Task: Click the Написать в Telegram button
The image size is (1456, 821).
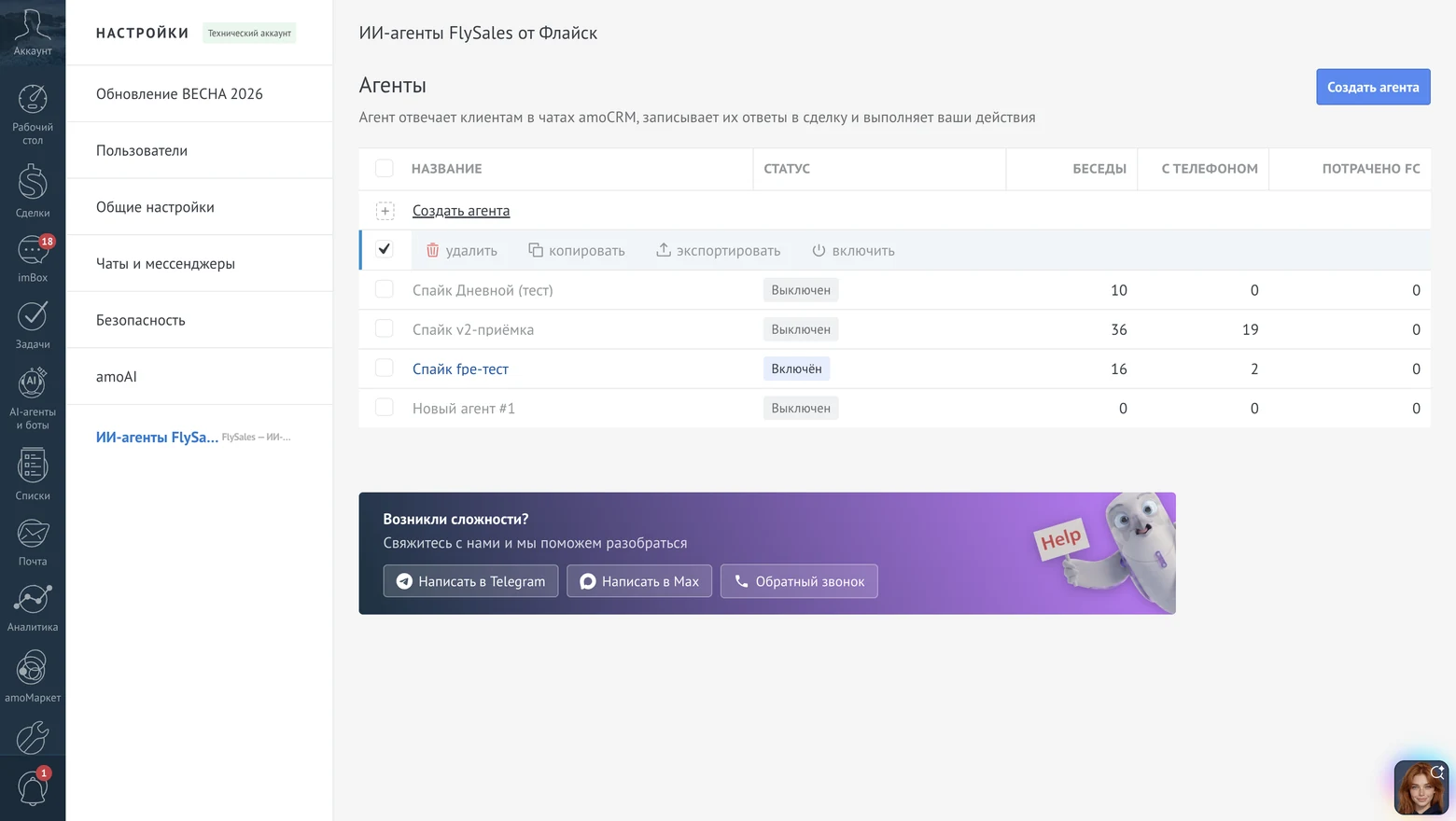Action: (470, 581)
